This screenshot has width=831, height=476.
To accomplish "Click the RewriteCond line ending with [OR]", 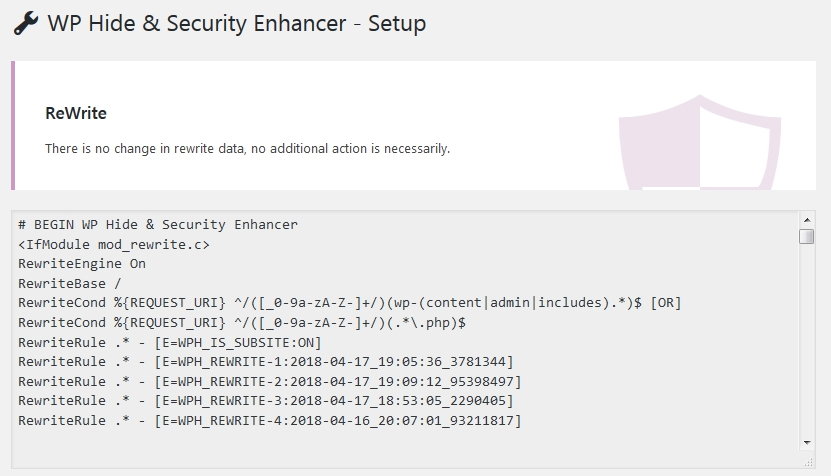I will click(x=349, y=303).
